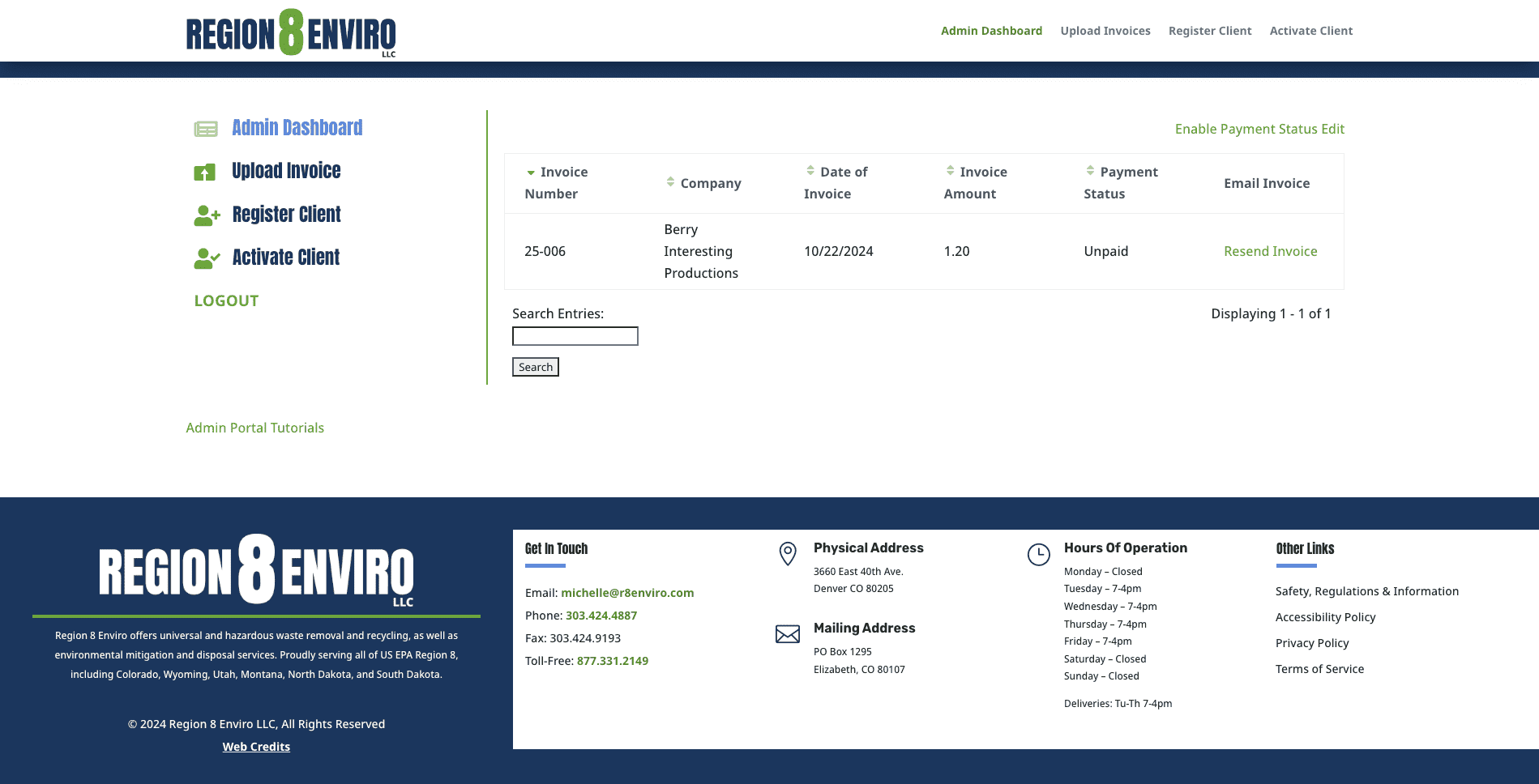The width and height of the screenshot is (1539, 784).
Task: Click the Activate Client person-check icon
Action: [207, 258]
